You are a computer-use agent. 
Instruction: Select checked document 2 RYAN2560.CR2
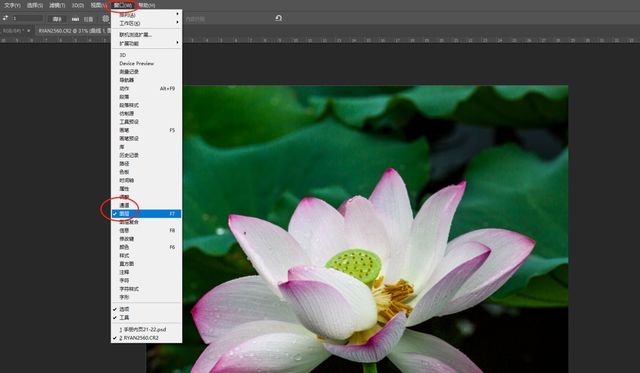tap(147, 338)
